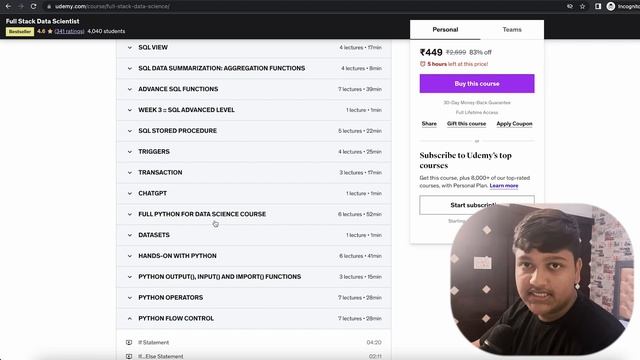Open the Incognito profile icon
640x360 pixels.
(611, 6)
